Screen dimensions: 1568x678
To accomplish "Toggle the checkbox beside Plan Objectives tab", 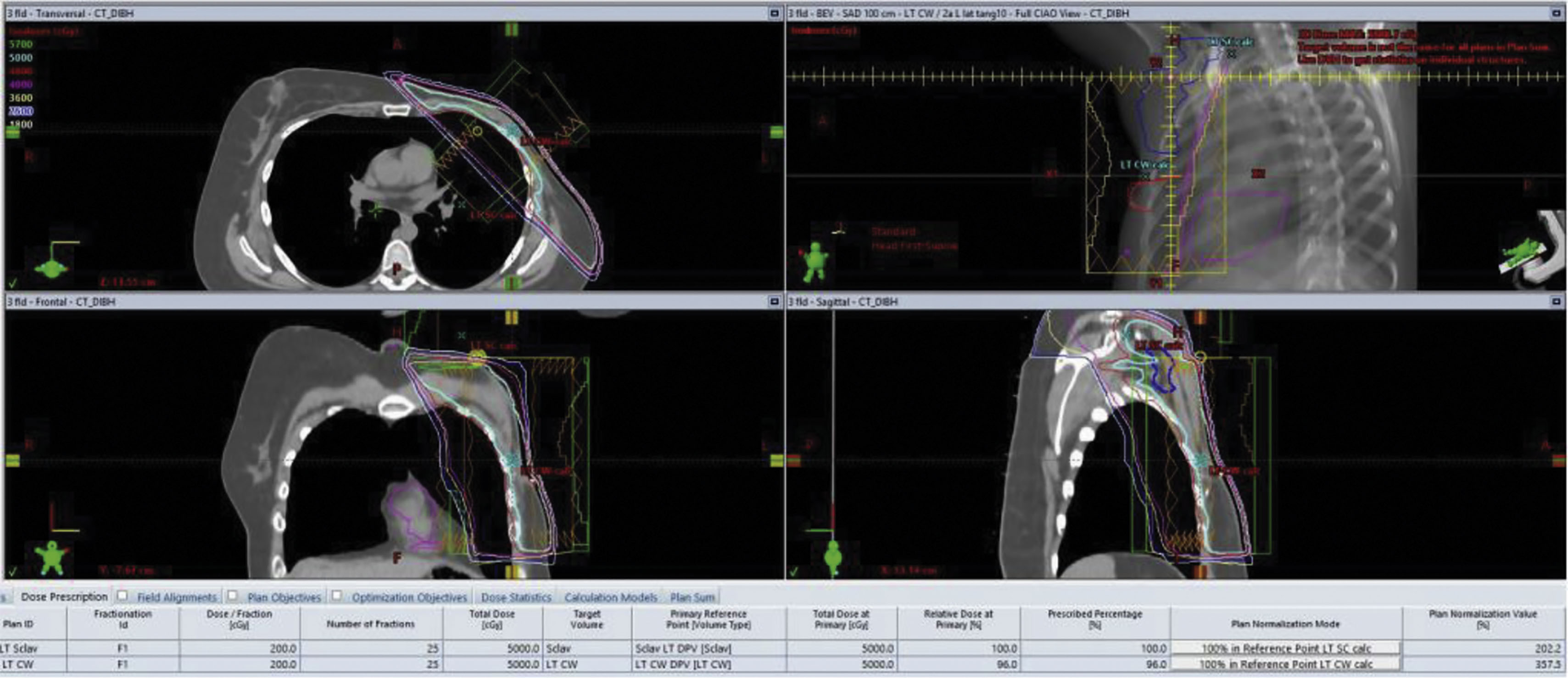I will pyautogui.click(x=232, y=595).
